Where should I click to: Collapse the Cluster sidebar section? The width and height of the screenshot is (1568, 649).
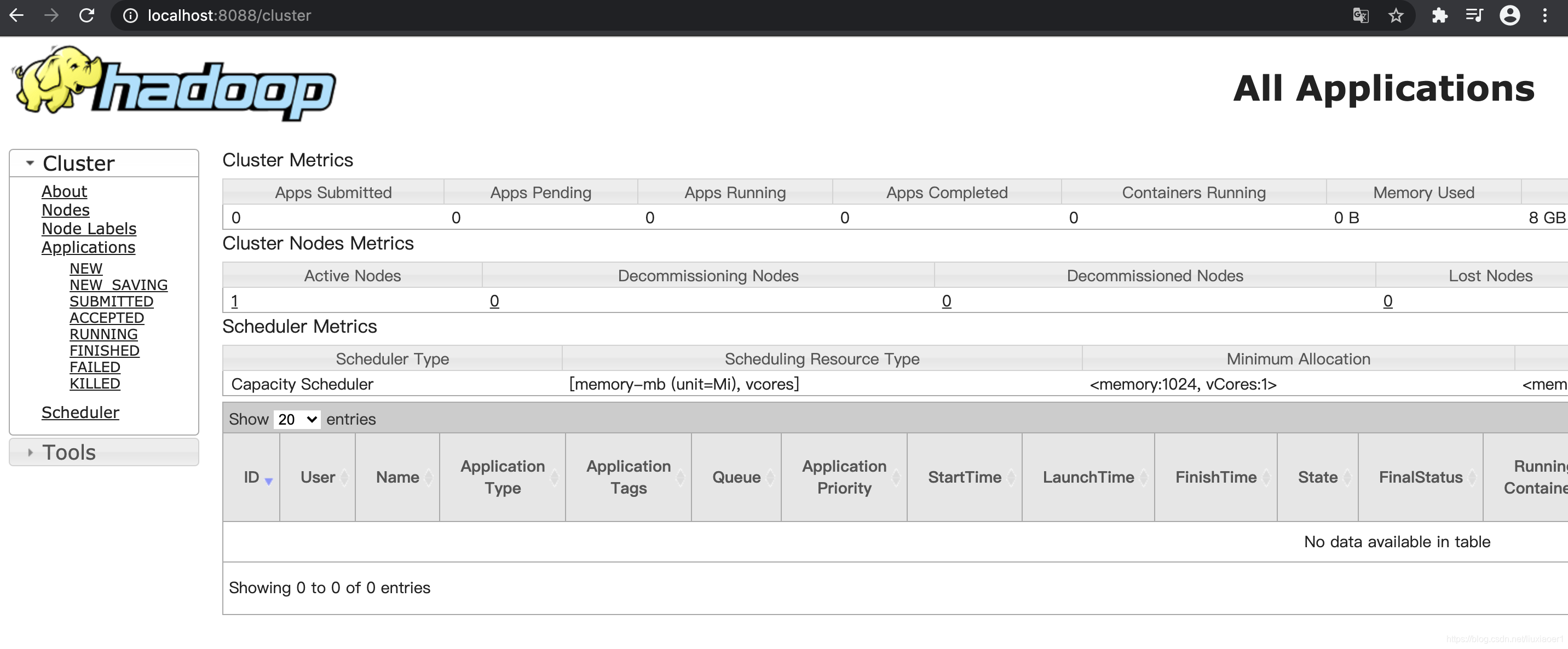pyautogui.click(x=78, y=163)
